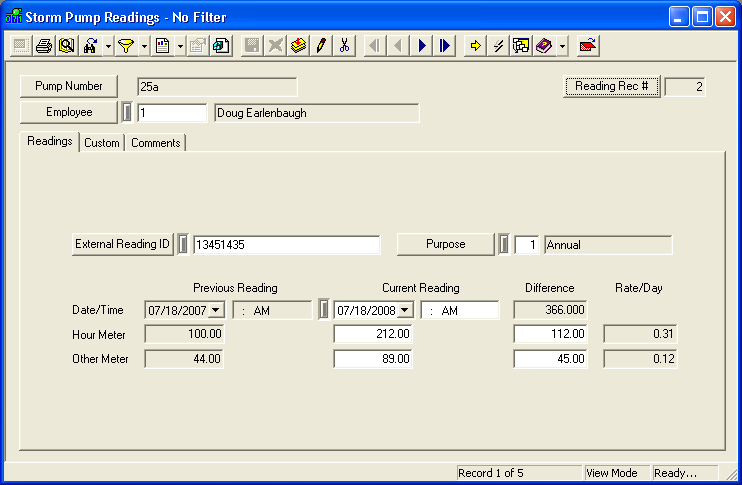Click the Employee number input field
742x485 pixels.
pos(172,113)
